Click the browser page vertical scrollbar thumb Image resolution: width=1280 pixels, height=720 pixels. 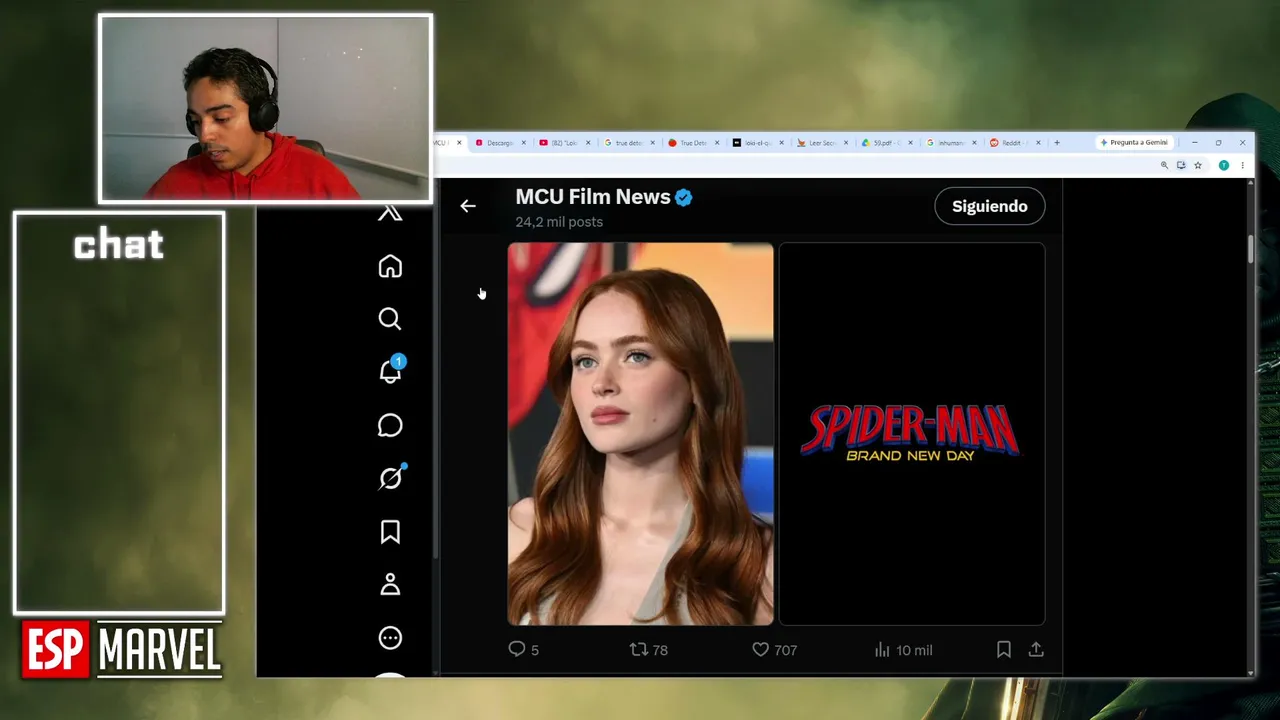(1250, 249)
